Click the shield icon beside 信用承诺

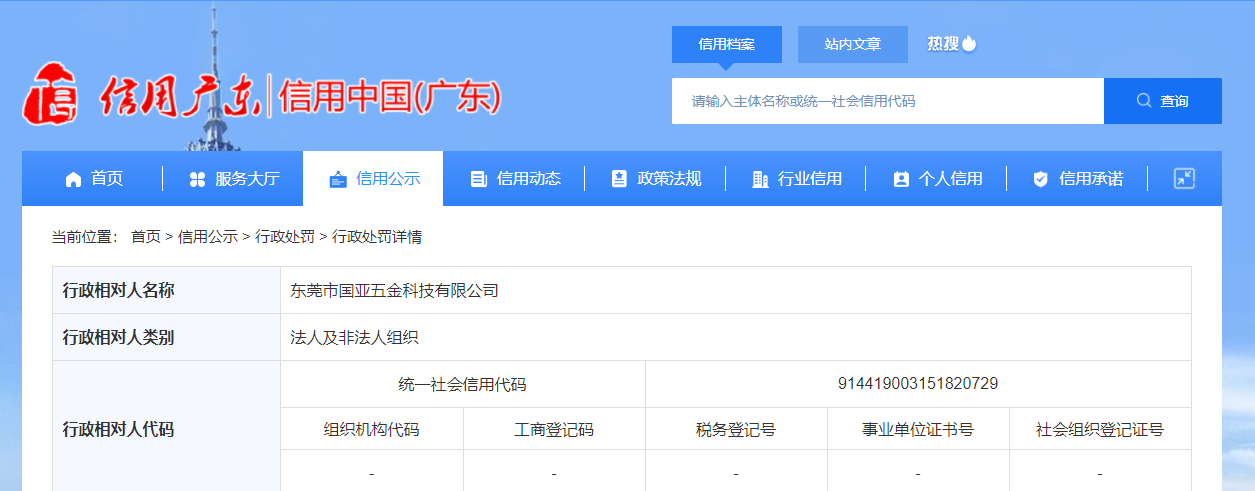click(1040, 179)
